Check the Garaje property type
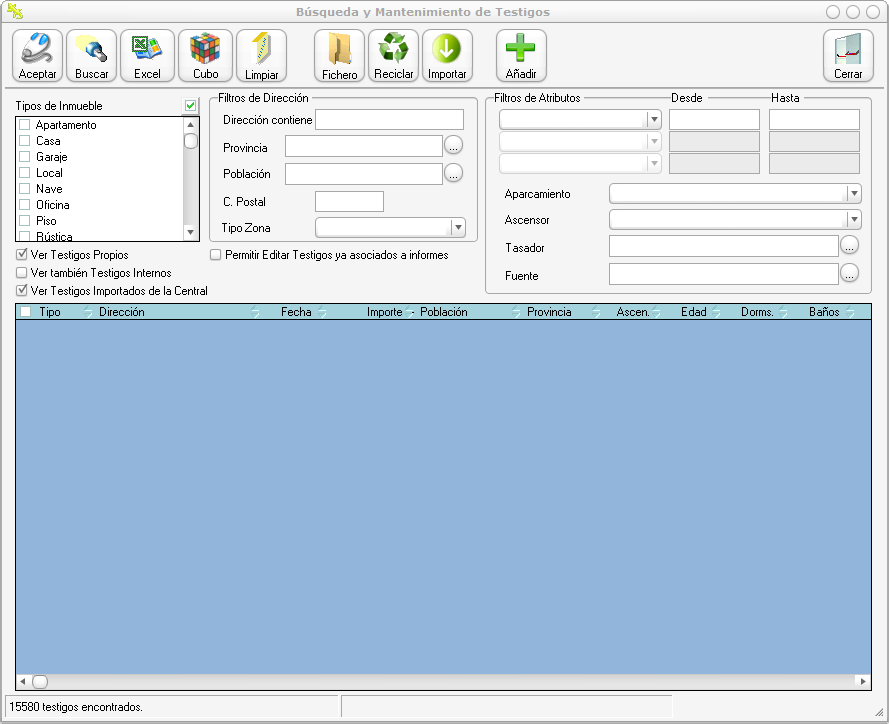Screen dimensions: 889x724 tap(25, 157)
